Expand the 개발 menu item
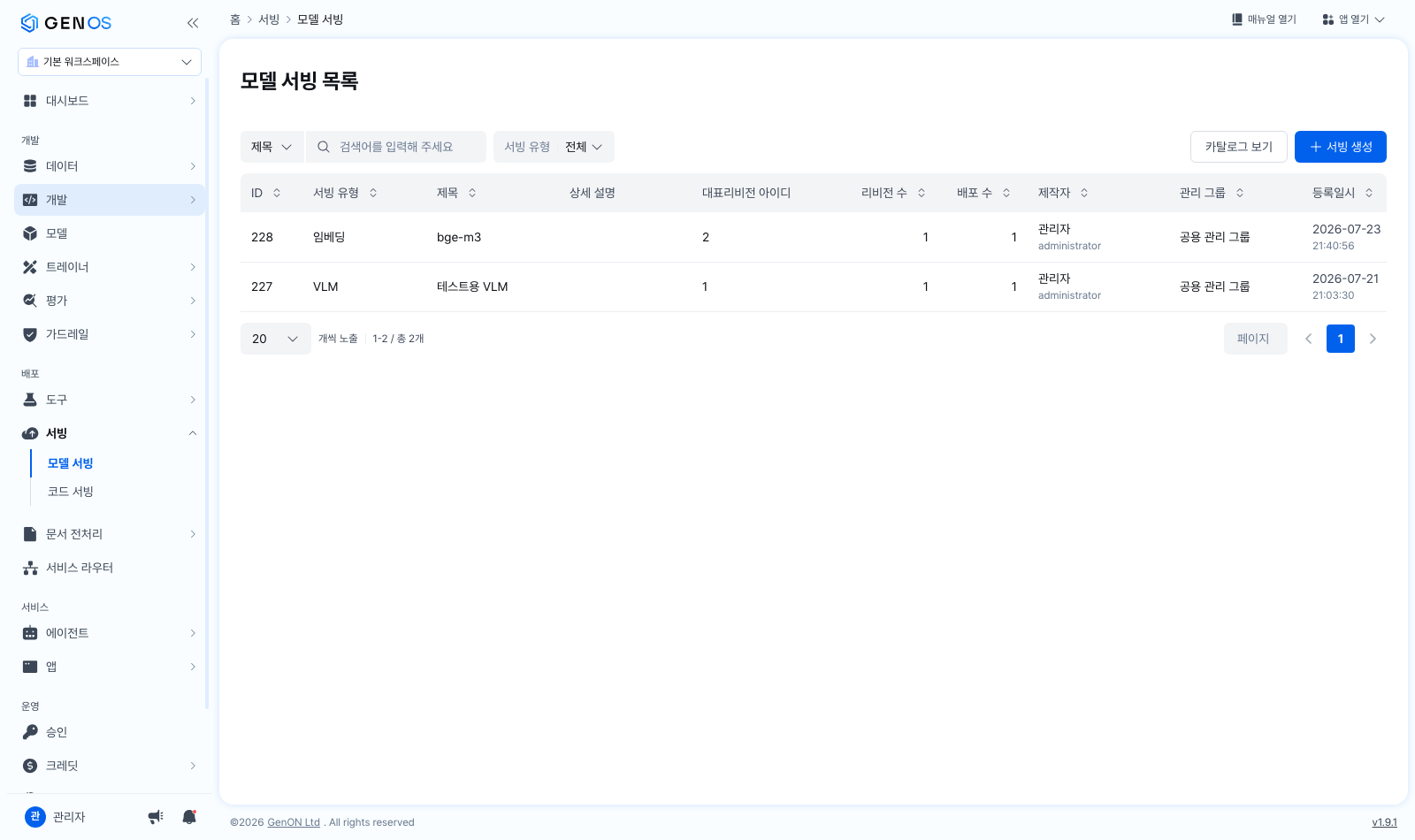1415x840 pixels. (110, 200)
